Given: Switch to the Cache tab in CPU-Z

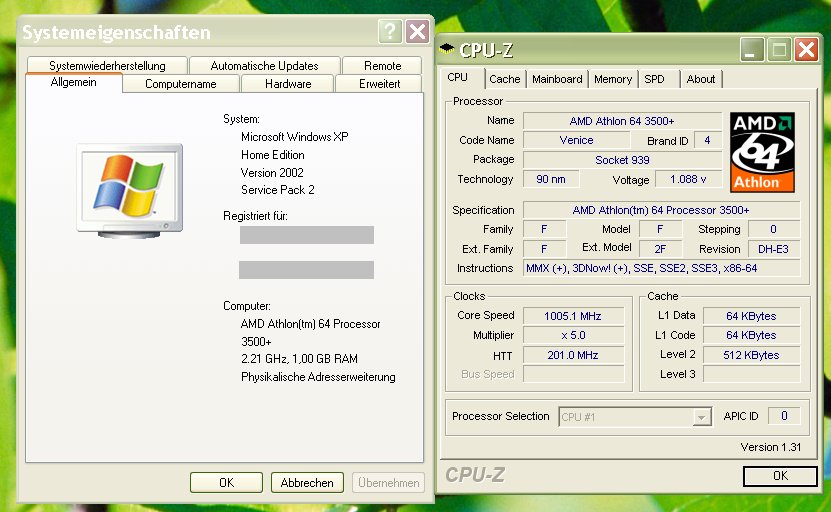Looking at the screenshot, I should (505, 79).
